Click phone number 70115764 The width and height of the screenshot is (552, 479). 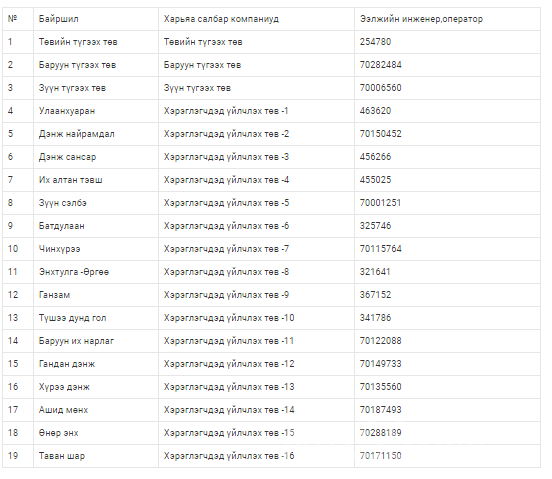[381, 249]
